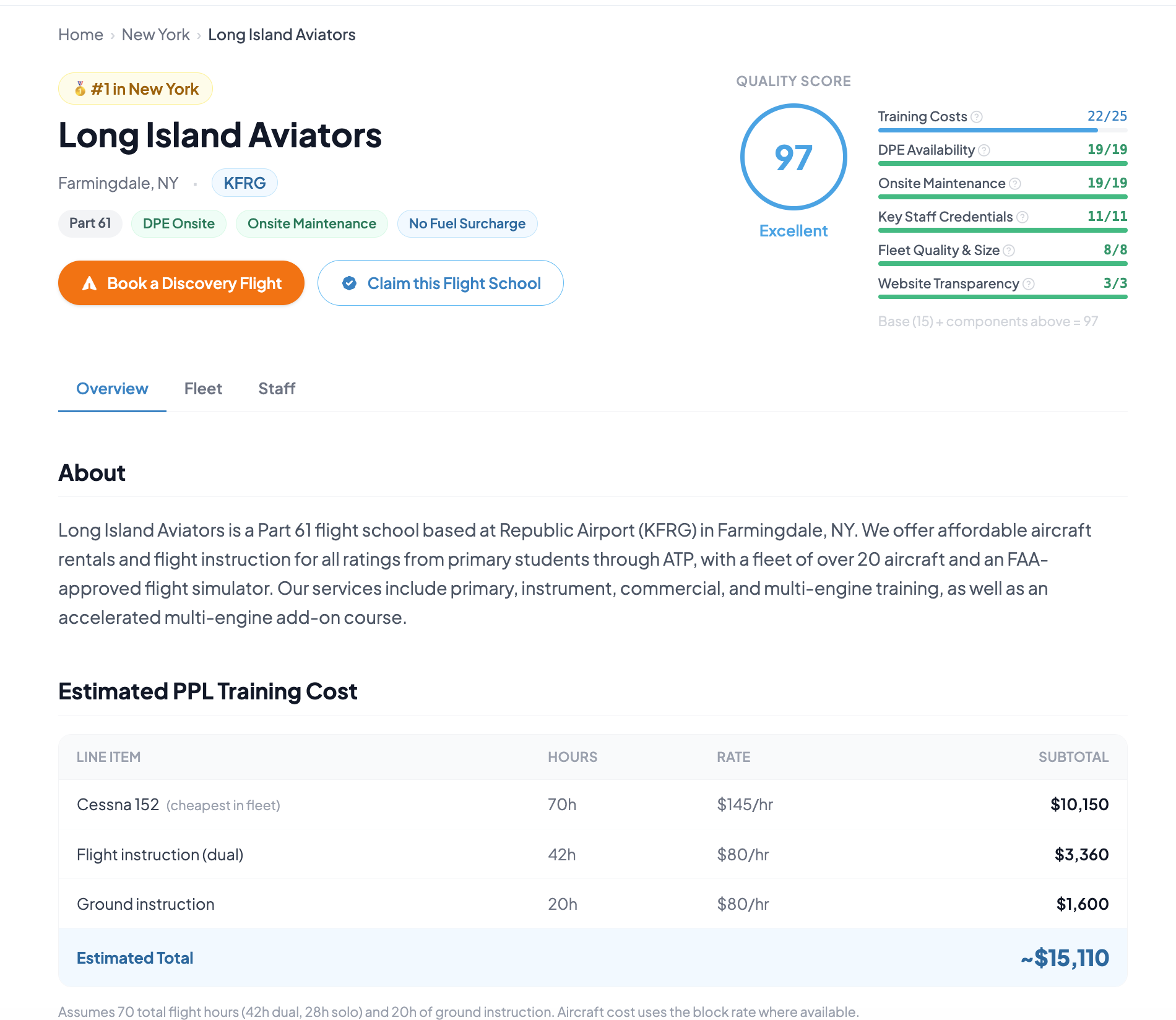Open the Onsite Maintenance info tooltip icon
The height and width of the screenshot is (1020, 1176).
[x=1015, y=184]
